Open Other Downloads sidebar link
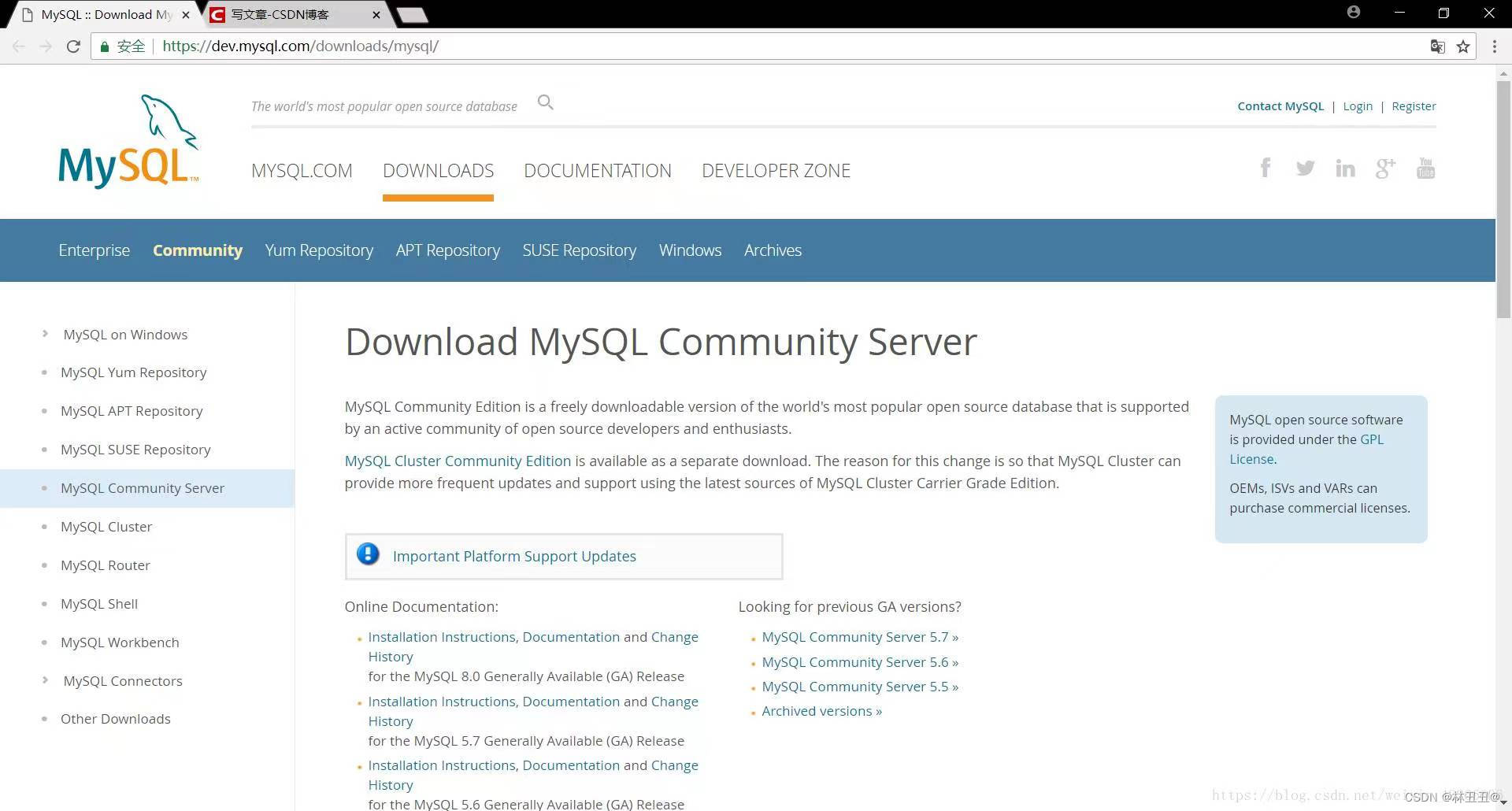Screen dimensions: 1512x811 (x=116, y=719)
